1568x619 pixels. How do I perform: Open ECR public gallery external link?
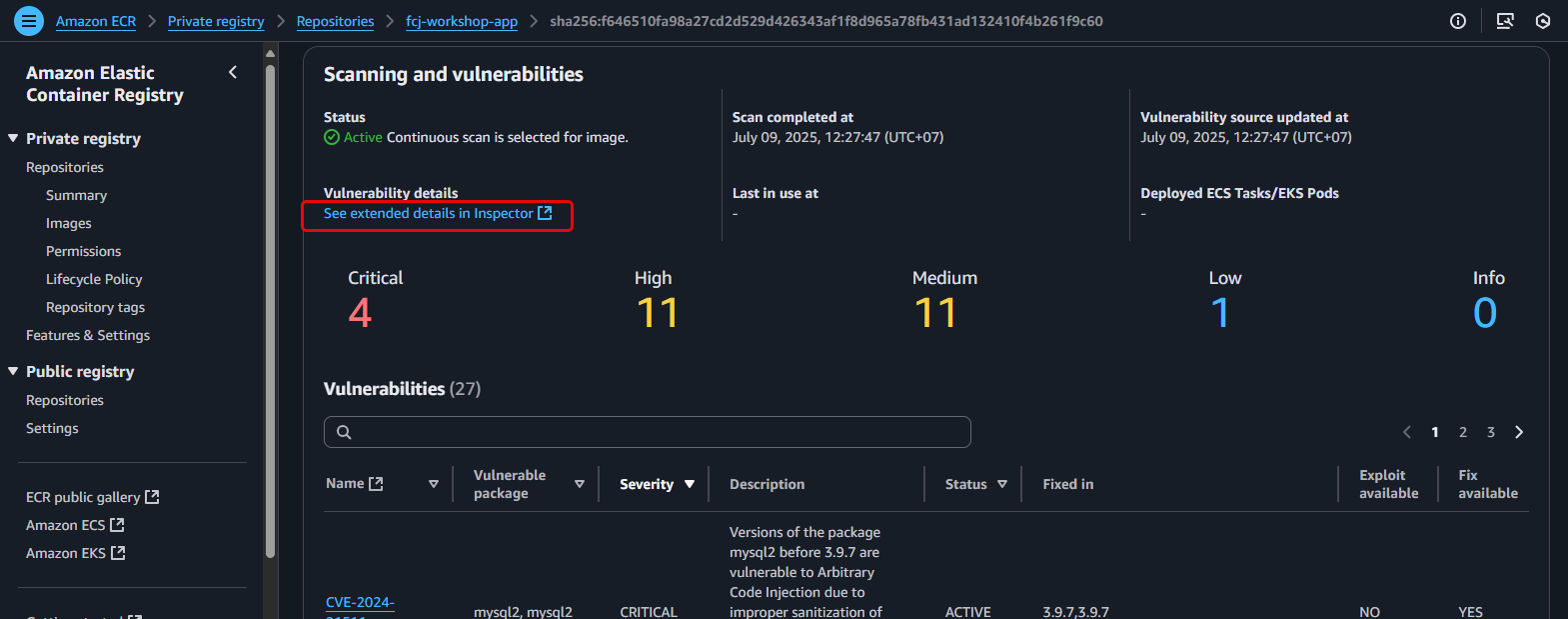point(92,497)
